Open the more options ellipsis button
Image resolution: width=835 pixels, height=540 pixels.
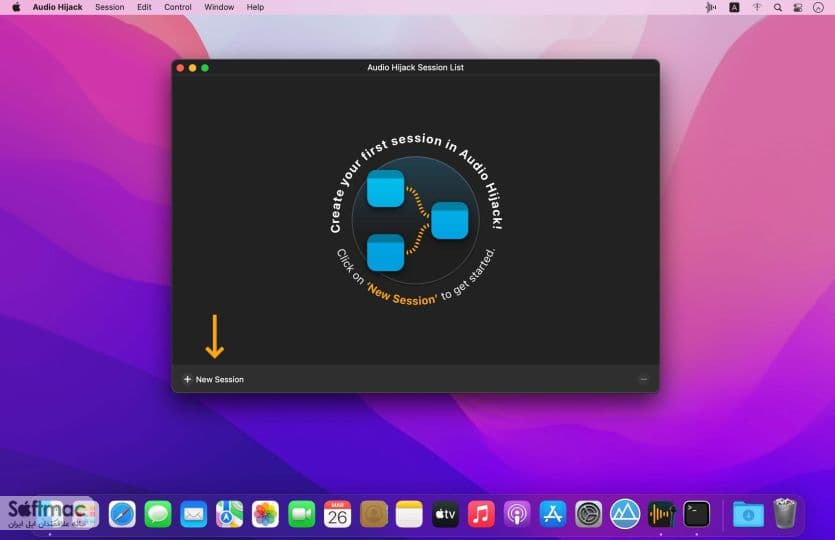(643, 379)
